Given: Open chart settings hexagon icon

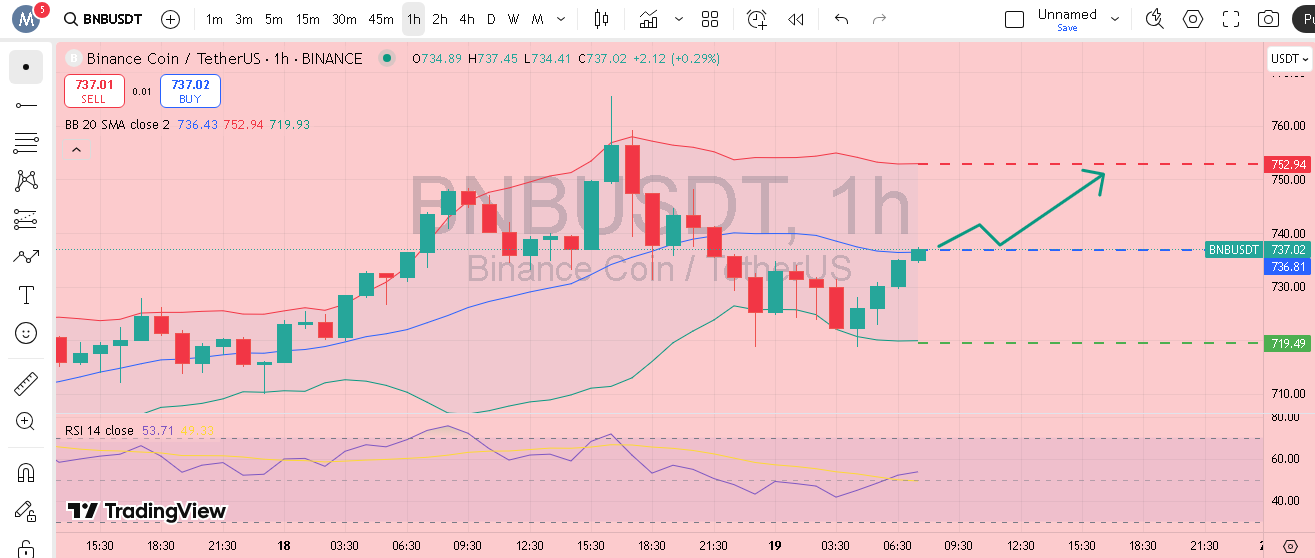Looking at the screenshot, I should point(1193,19).
